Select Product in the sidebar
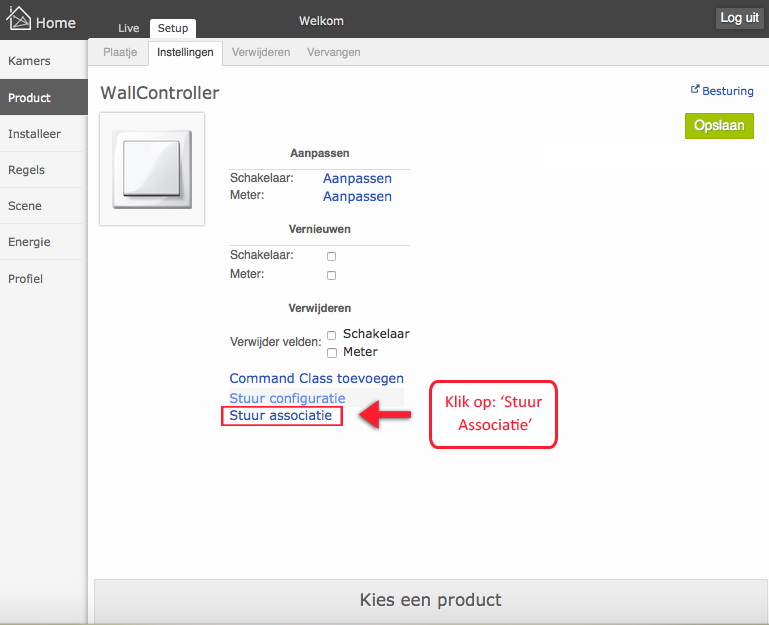This screenshot has height=625, width=769. [44, 98]
